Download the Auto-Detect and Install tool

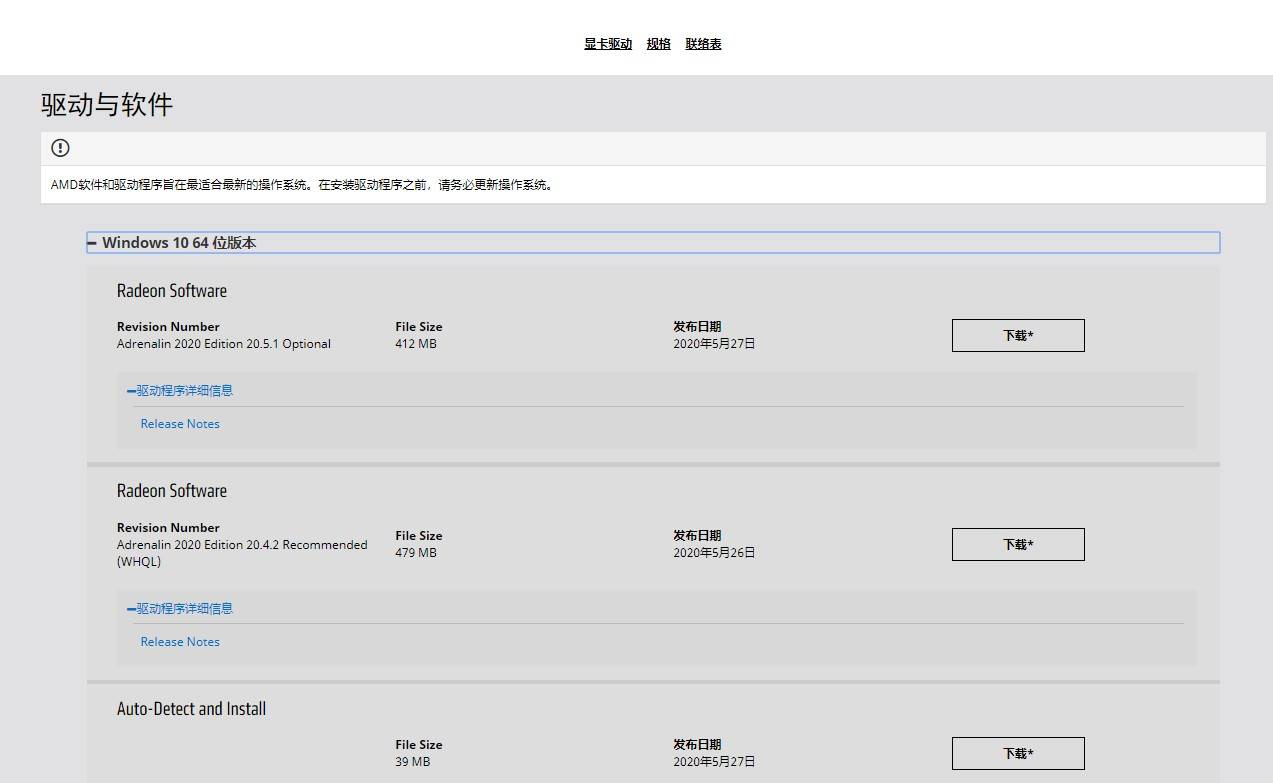tap(1018, 753)
